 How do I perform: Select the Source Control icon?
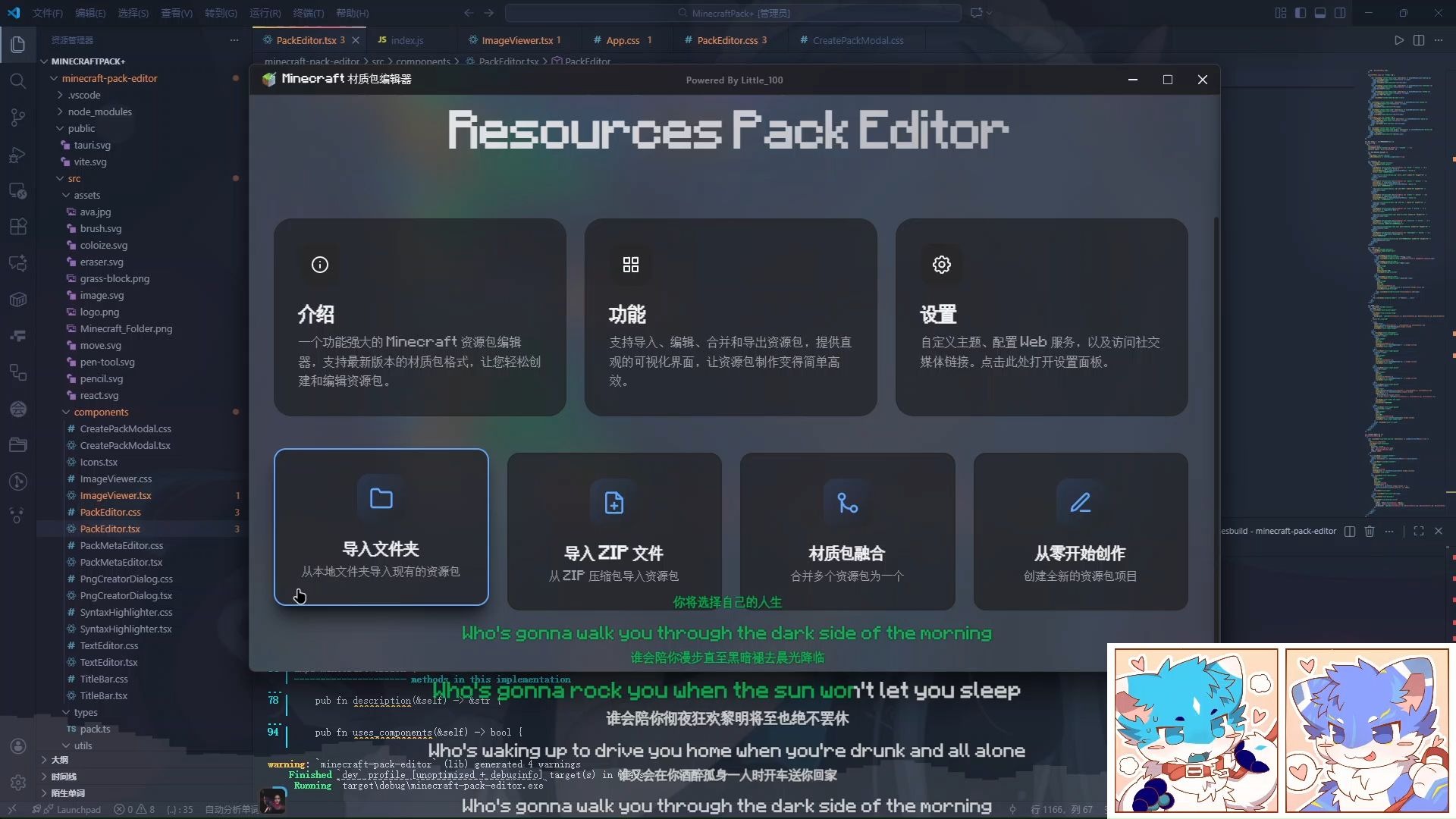pyautogui.click(x=18, y=118)
